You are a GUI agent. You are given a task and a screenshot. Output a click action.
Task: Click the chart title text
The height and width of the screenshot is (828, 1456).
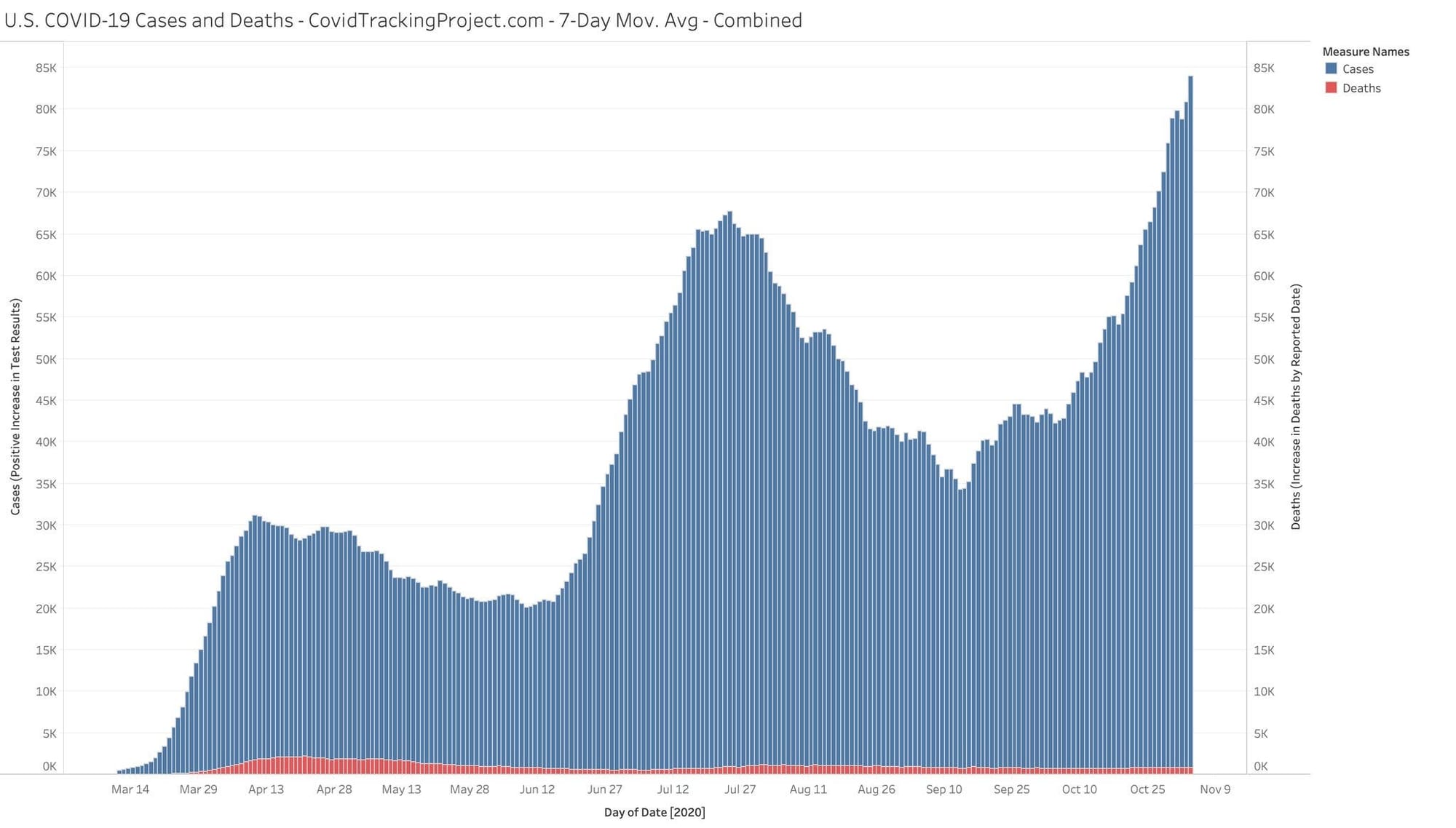point(403,20)
